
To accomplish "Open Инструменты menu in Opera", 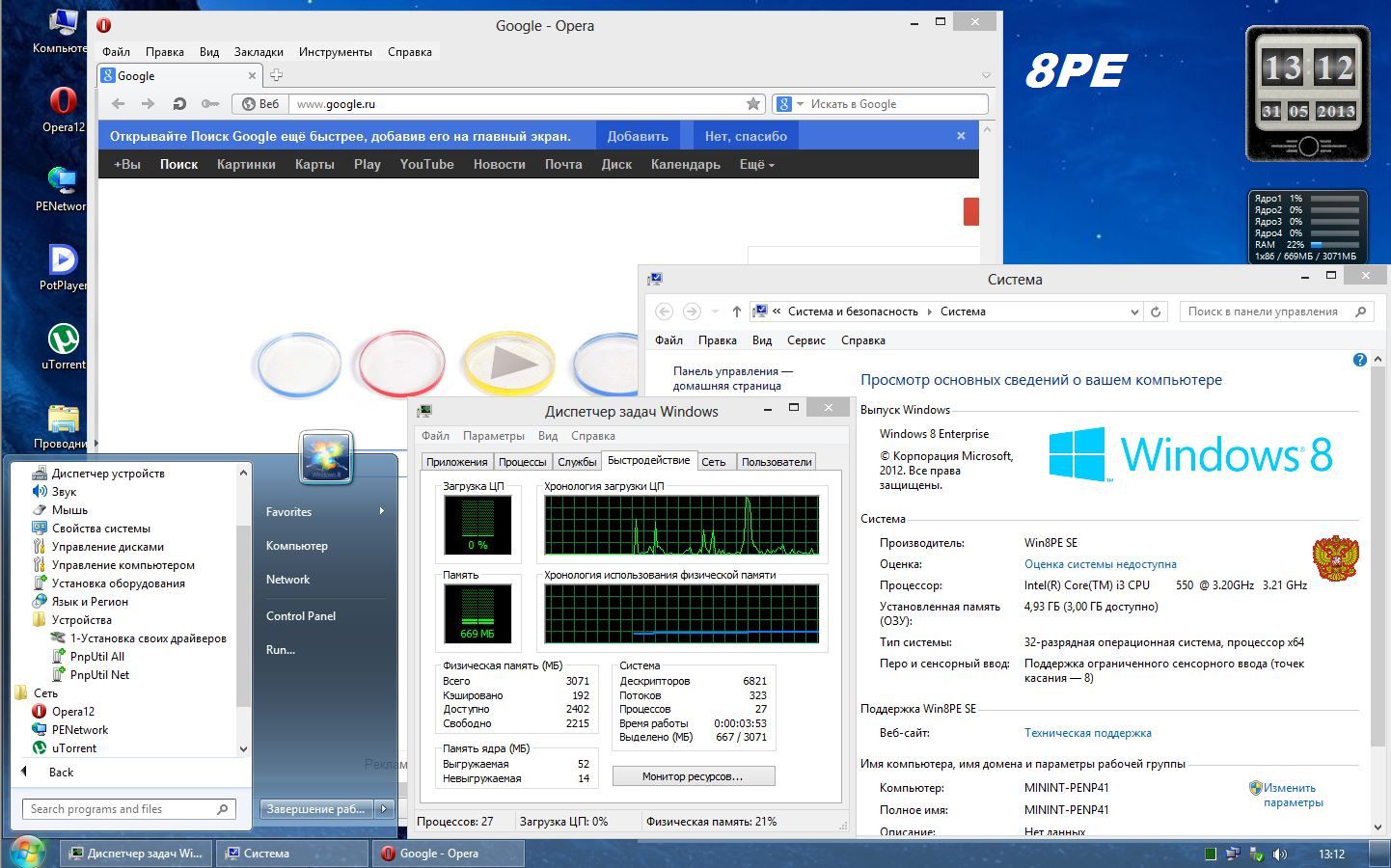I will tap(335, 52).
